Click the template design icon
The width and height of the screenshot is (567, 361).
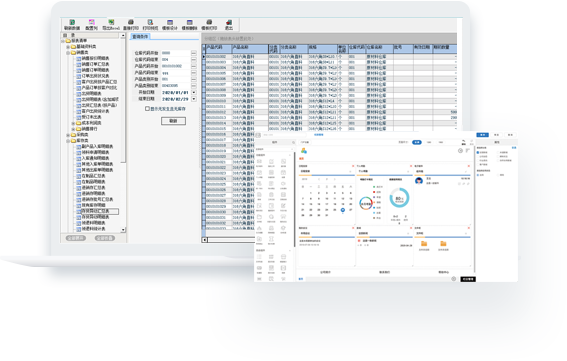pyautogui.click(x=170, y=22)
